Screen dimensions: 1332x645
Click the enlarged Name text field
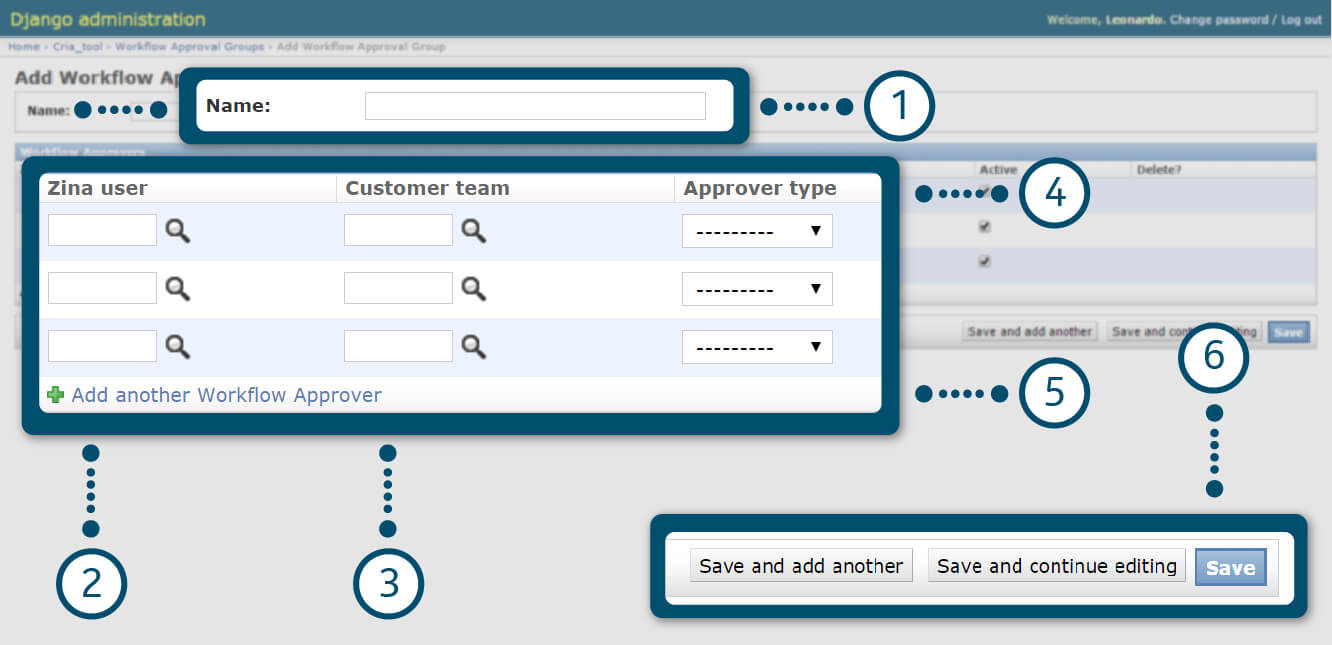coord(535,106)
